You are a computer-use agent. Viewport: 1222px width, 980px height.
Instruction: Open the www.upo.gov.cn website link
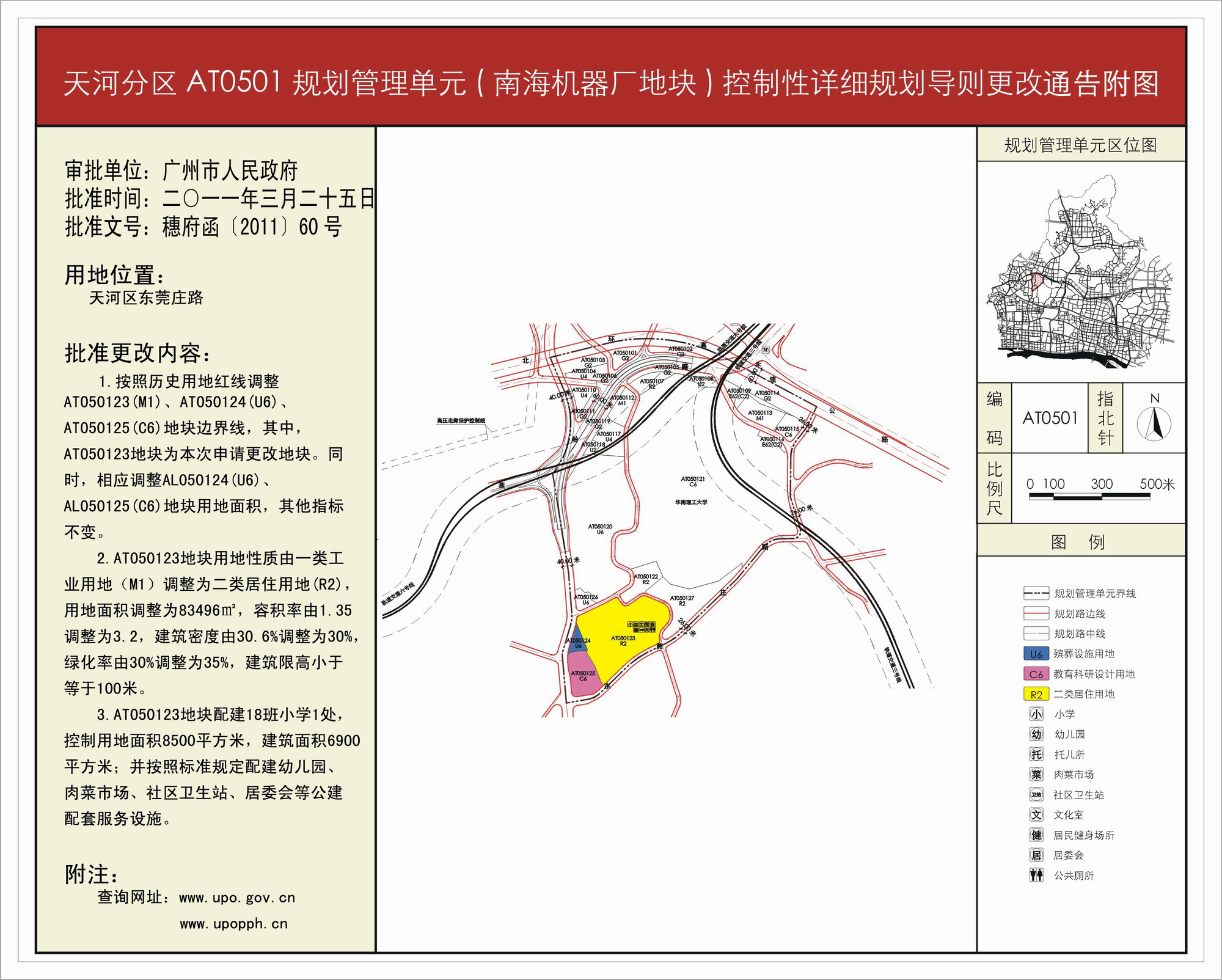pos(237,898)
